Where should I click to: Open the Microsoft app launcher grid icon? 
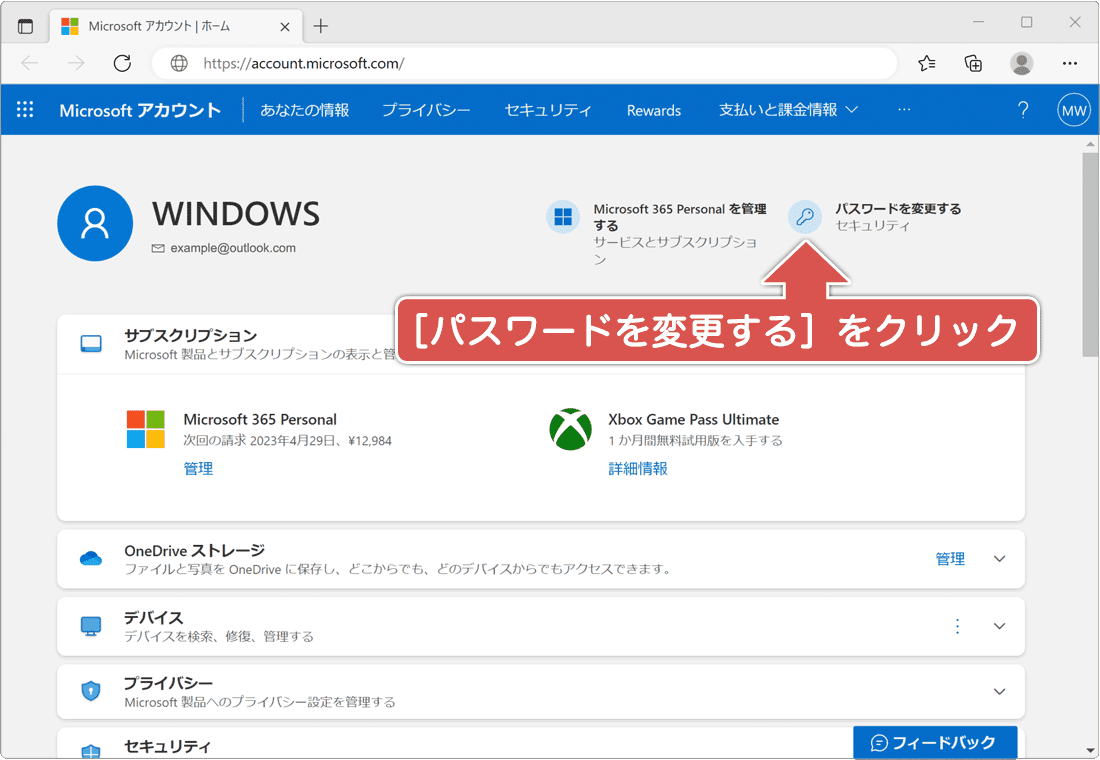pos(25,110)
